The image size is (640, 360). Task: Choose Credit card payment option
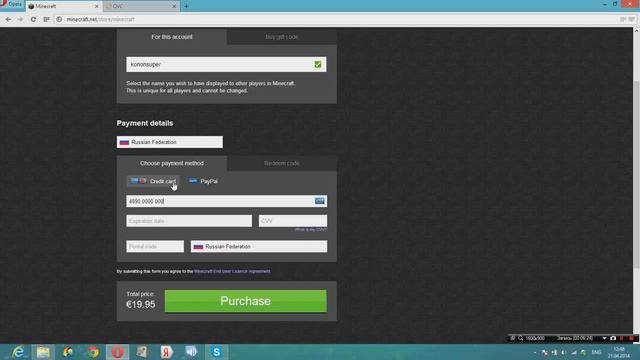(x=153, y=181)
